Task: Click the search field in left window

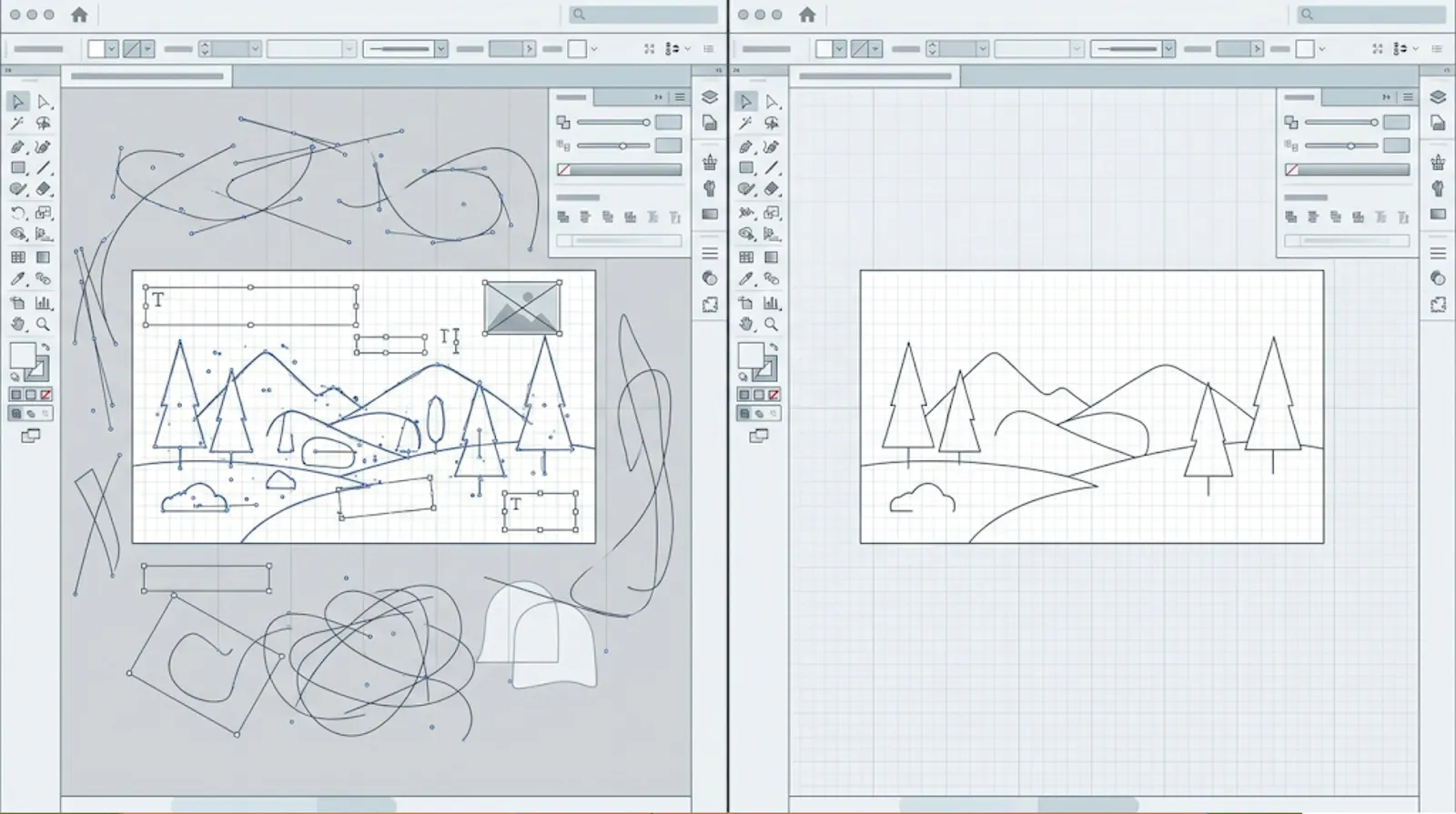Action: (643, 15)
